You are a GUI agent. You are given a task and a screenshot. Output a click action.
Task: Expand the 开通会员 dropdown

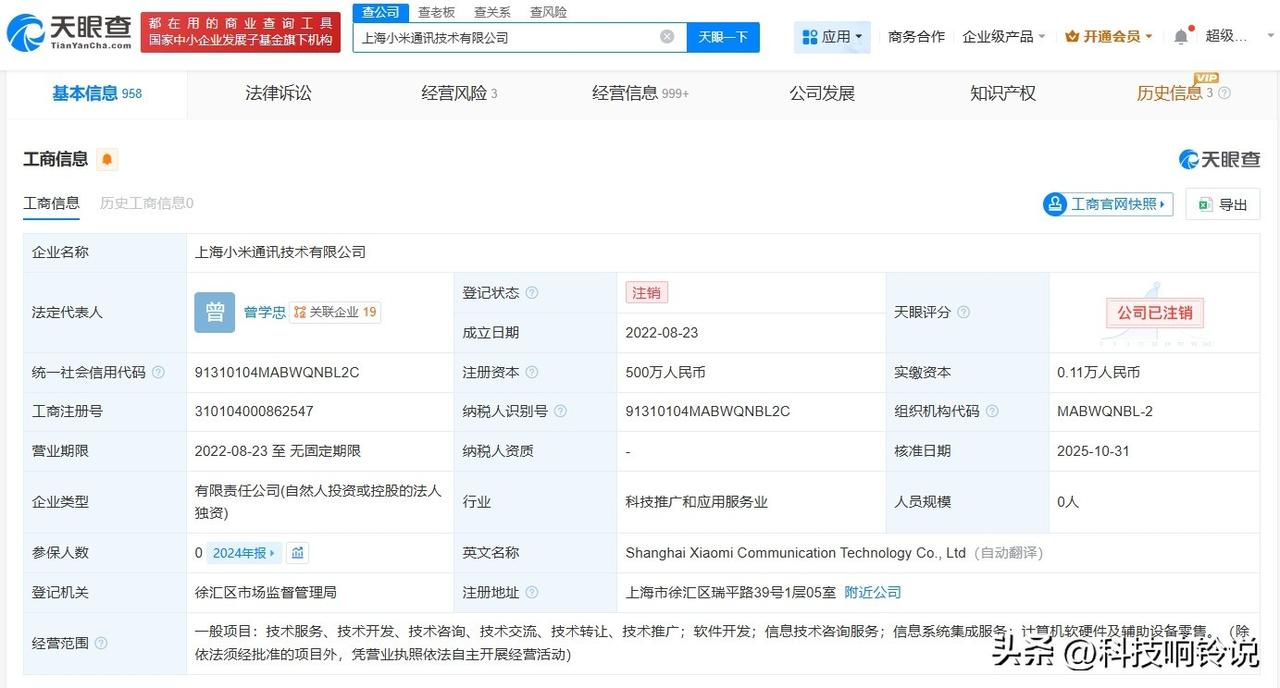coord(1109,36)
